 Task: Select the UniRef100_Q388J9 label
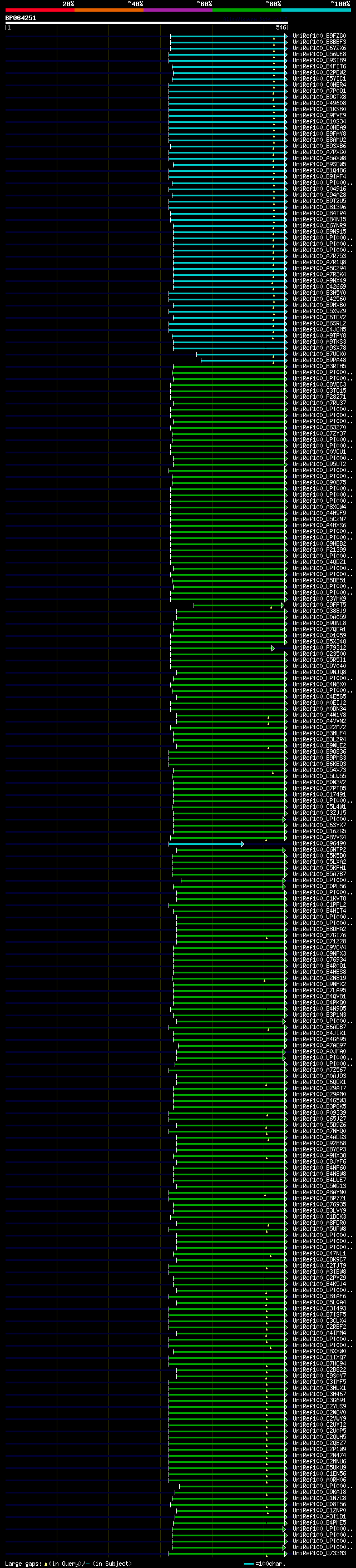pos(319,611)
